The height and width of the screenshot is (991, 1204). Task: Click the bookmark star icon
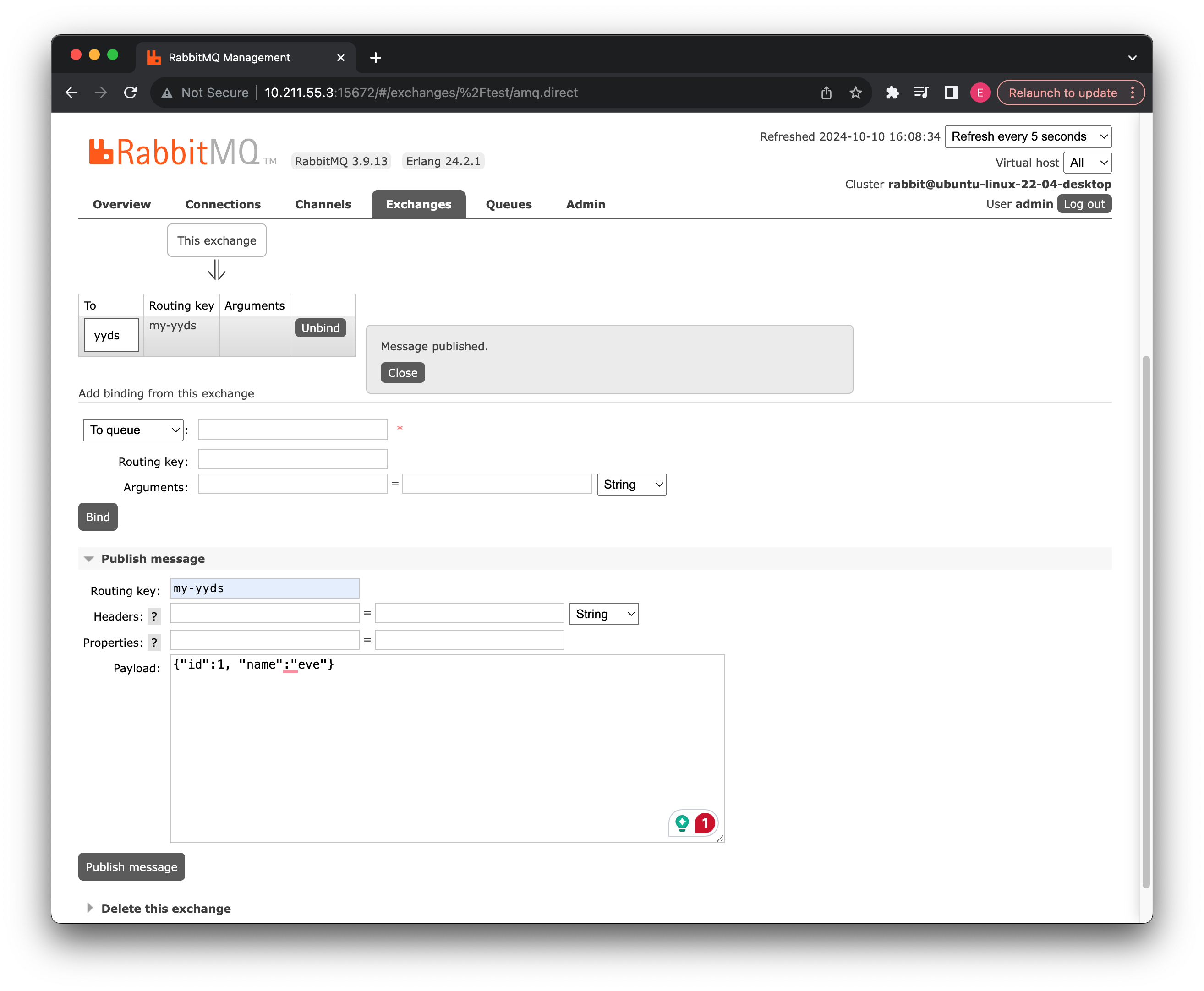(x=855, y=93)
